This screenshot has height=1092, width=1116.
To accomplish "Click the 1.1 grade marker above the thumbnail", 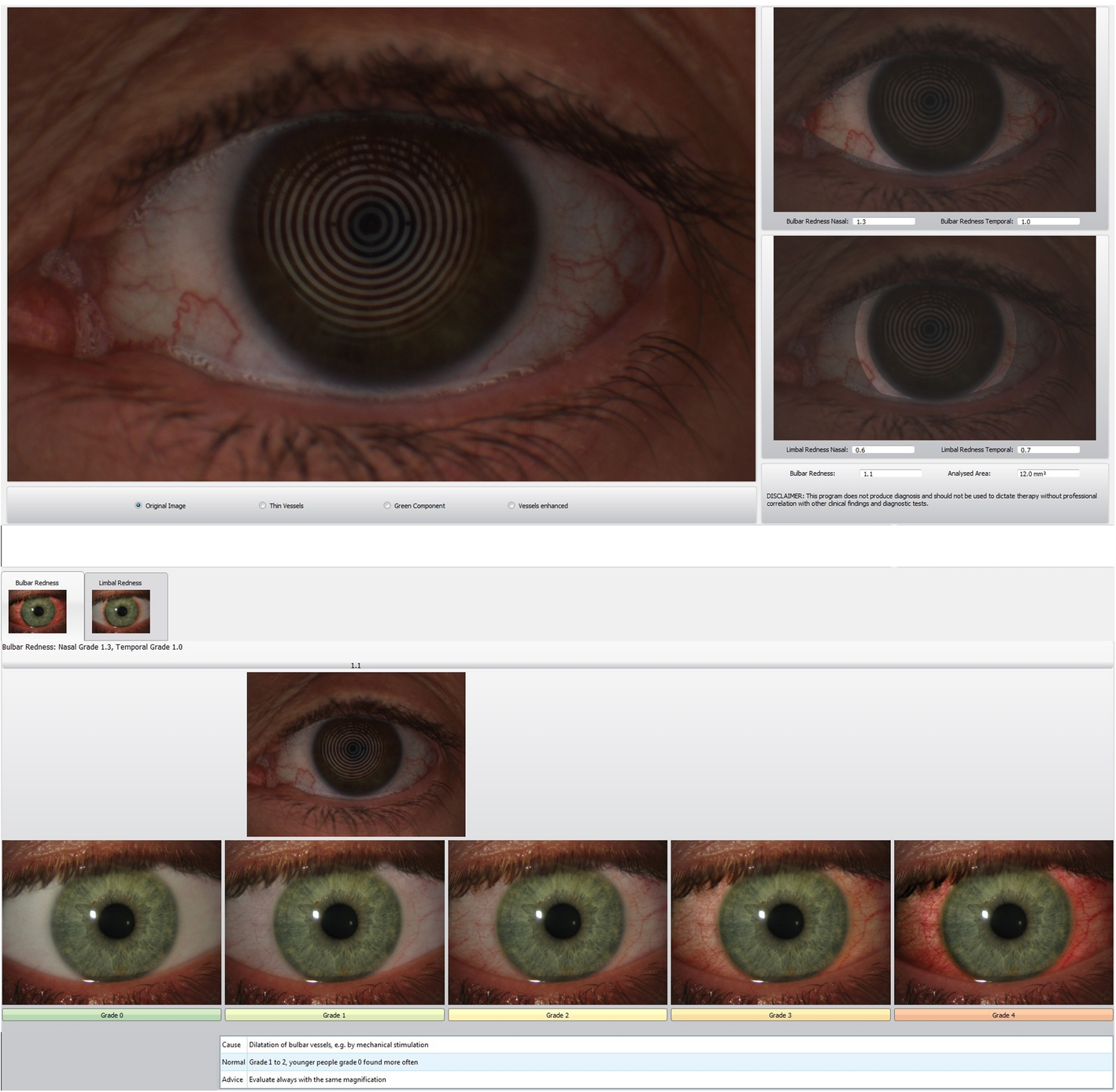I will [356, 666].
